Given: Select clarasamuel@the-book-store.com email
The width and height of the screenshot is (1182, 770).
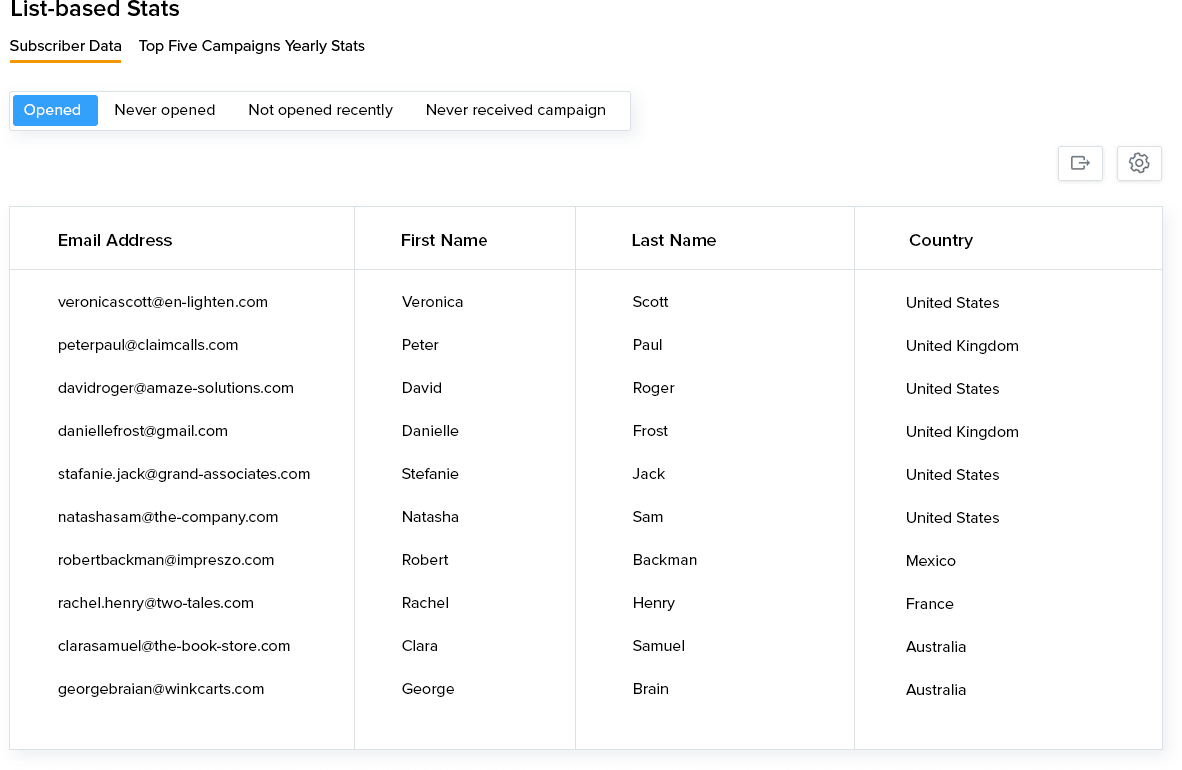Looking at the screenshot, I should [x=174, y=646].
